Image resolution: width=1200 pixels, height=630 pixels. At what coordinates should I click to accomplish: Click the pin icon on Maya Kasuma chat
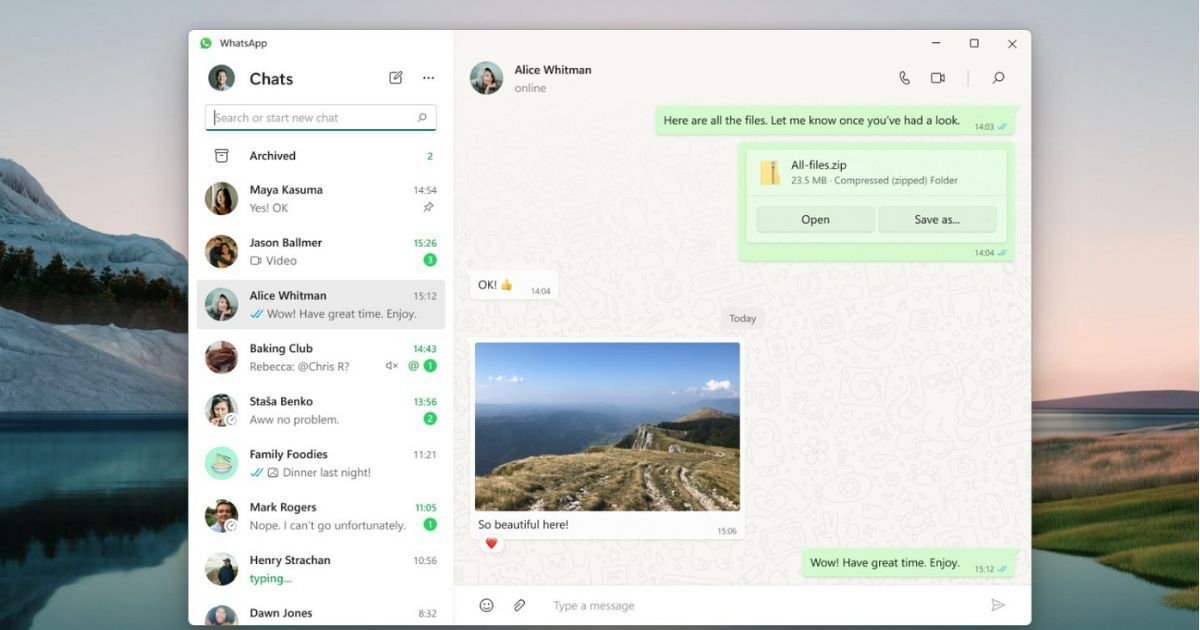tap(428, 208)
